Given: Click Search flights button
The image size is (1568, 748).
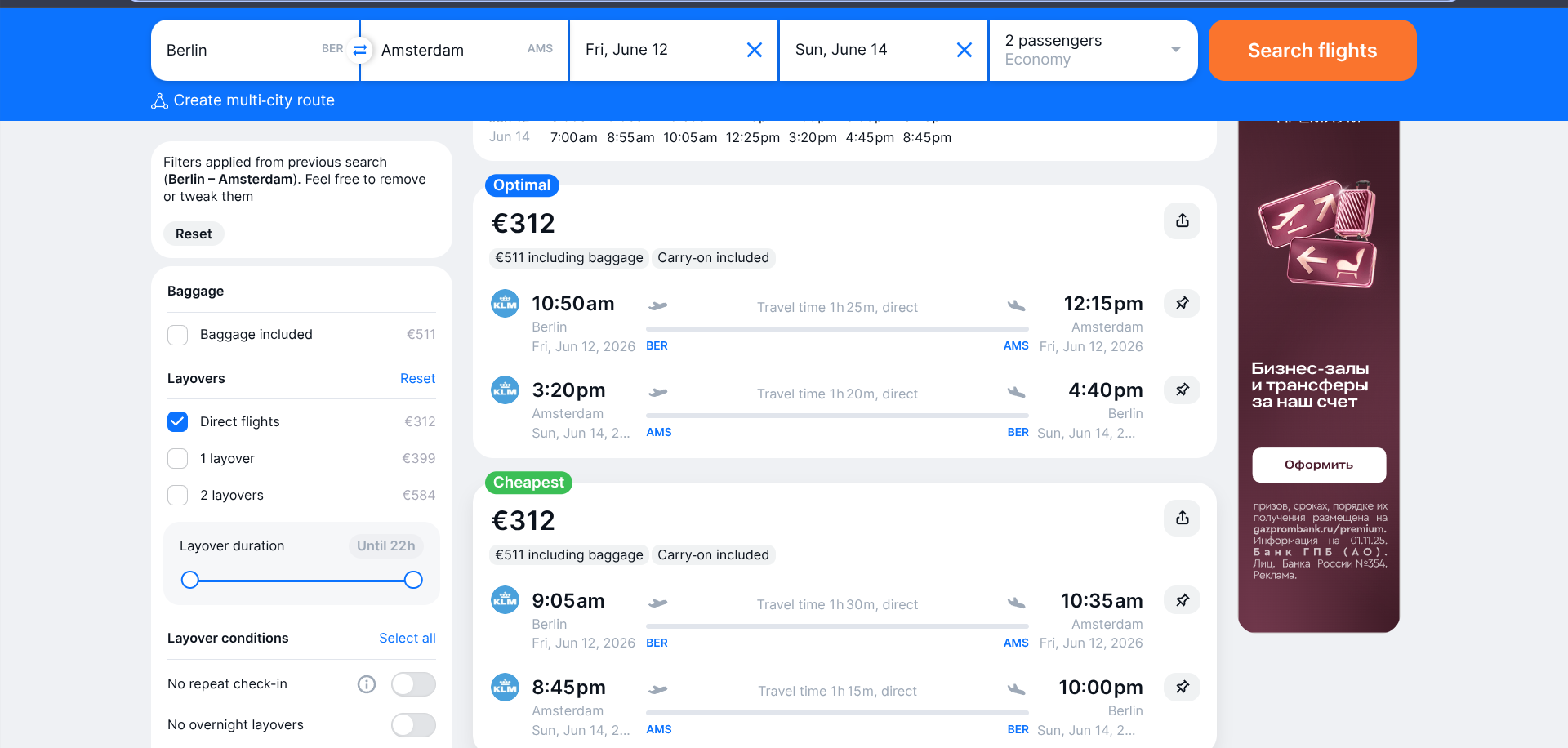Looking at the screenshot, I should click(x=1312, y=50).
